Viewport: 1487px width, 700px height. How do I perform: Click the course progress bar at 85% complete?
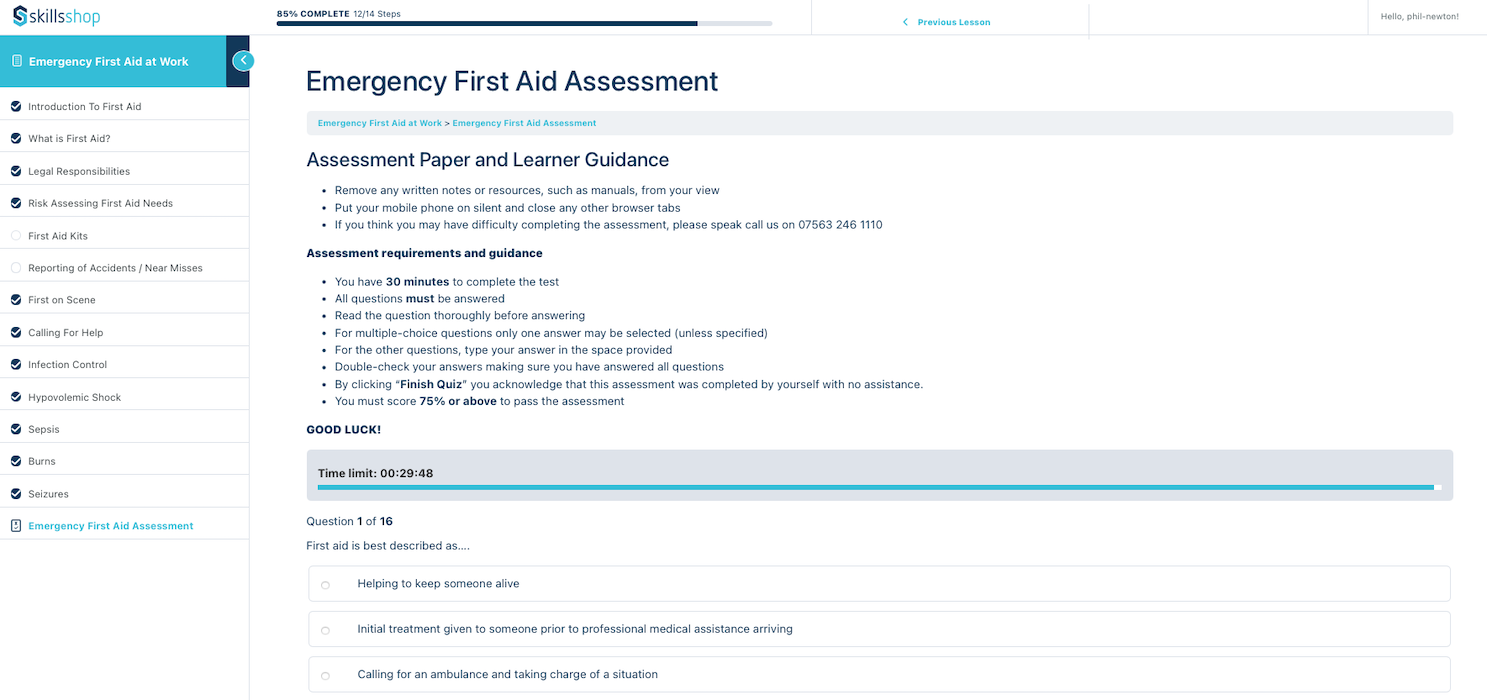tap(524, 23)
